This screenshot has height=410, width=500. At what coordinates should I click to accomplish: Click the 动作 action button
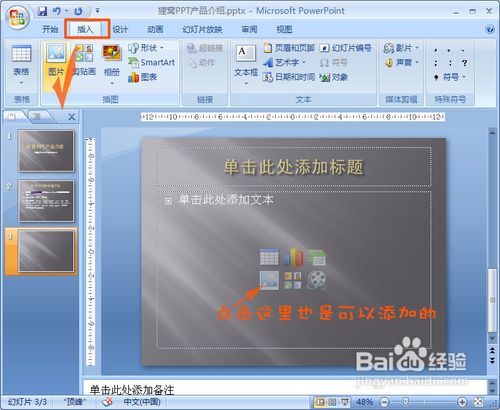pos(201,63)
